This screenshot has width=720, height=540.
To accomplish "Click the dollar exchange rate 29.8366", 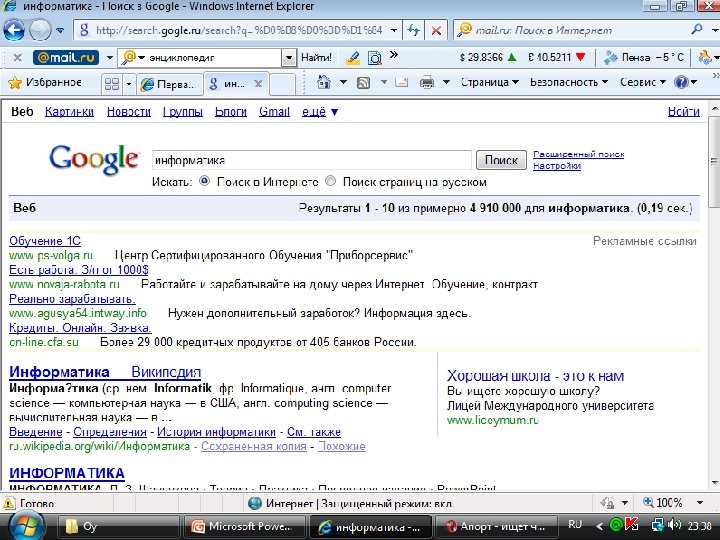I will [x=488, y=57].
